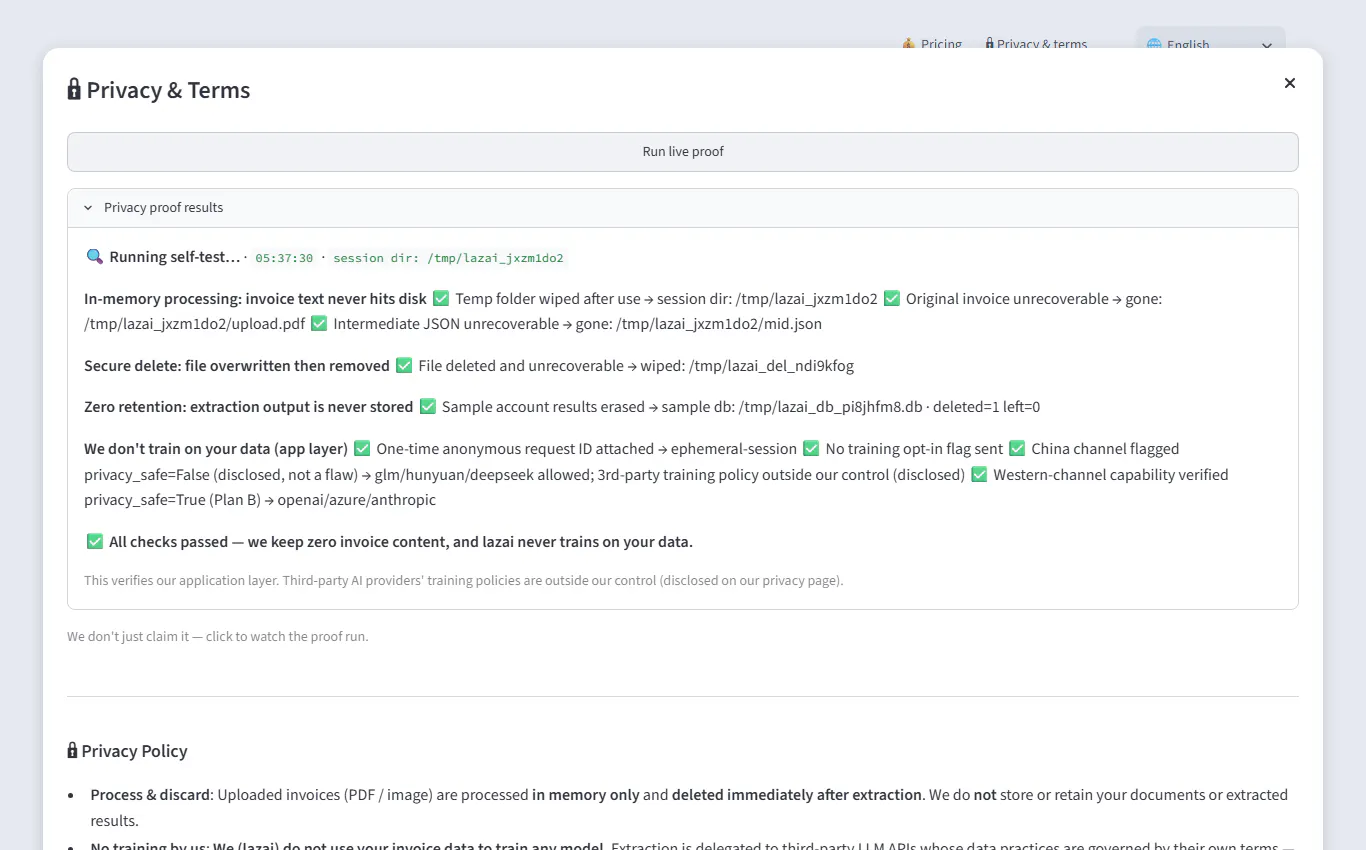
Task: Click the green check before Intermediate JSON unrecoverable
Action: pyautogui.click(x=319, y=324)
